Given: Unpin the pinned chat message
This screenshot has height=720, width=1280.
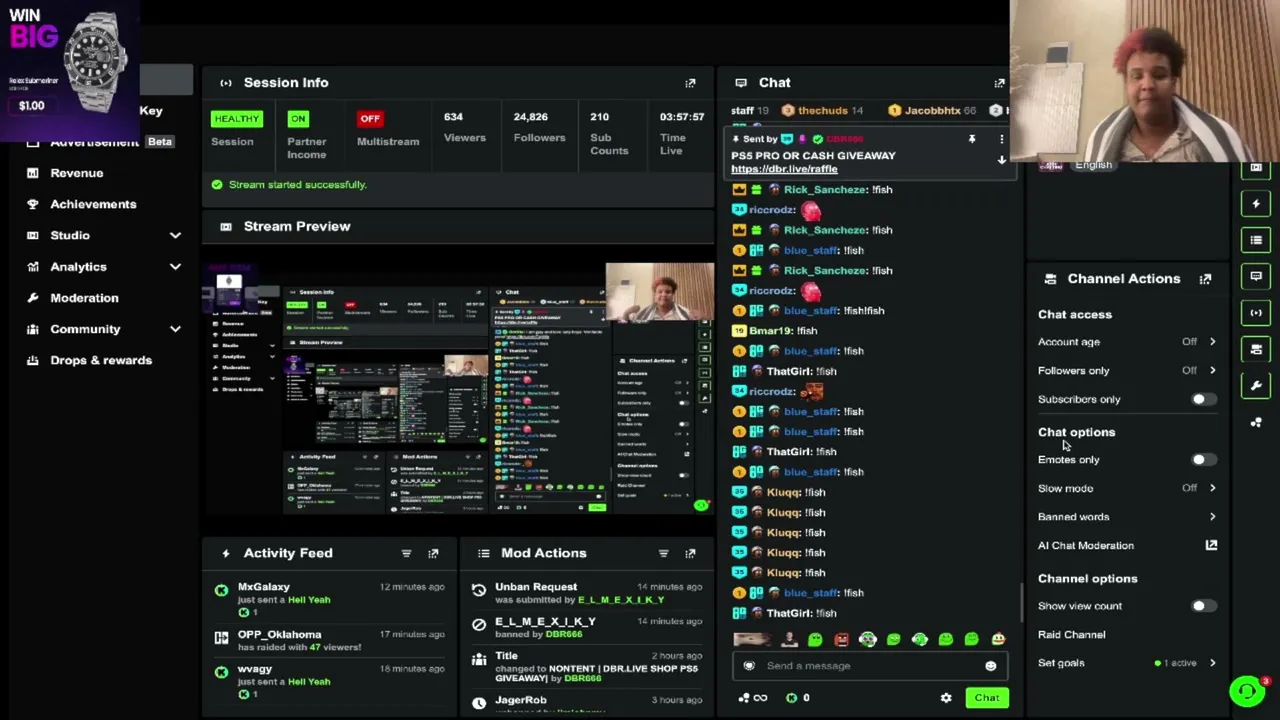Looking at the screenshot, I should [971, 140].
